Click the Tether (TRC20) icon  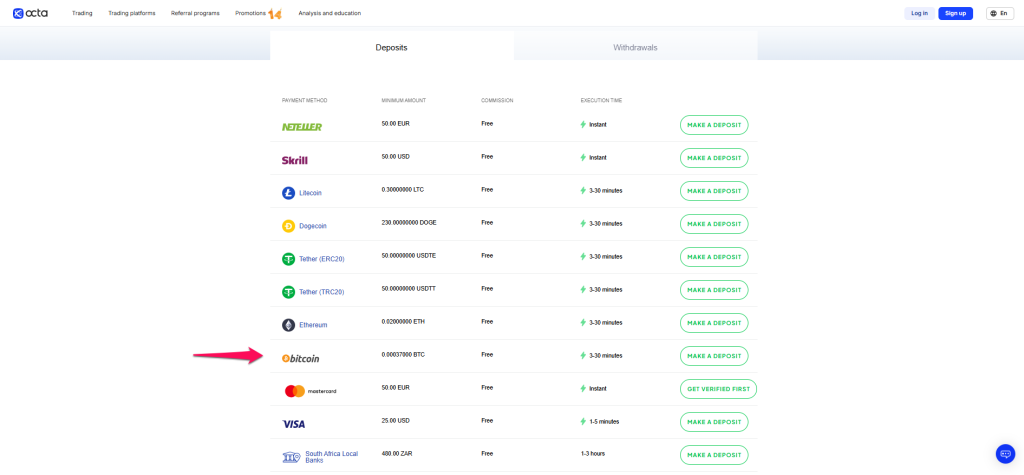tap(288, 292)
